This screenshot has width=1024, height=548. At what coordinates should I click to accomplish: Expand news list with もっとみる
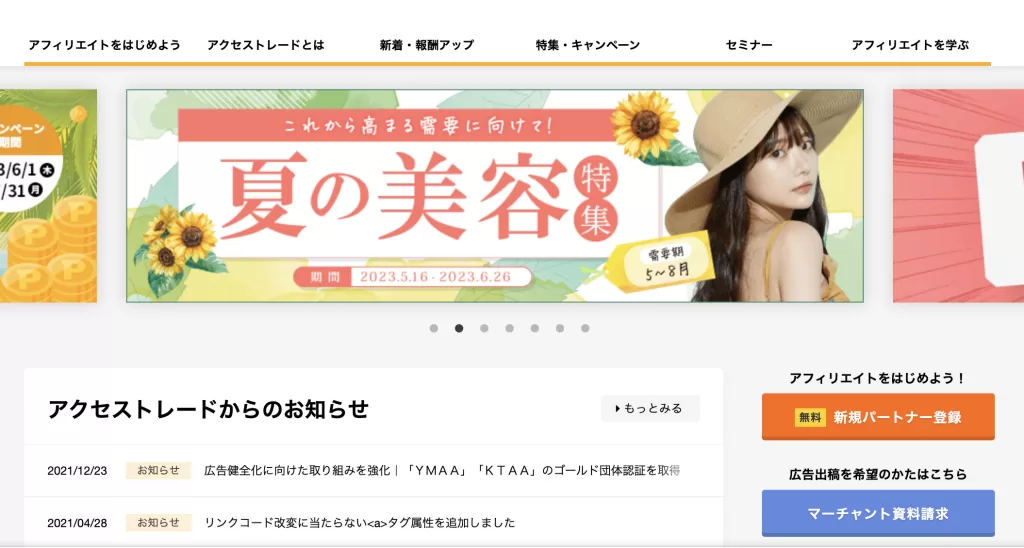(x=650, y=408)
